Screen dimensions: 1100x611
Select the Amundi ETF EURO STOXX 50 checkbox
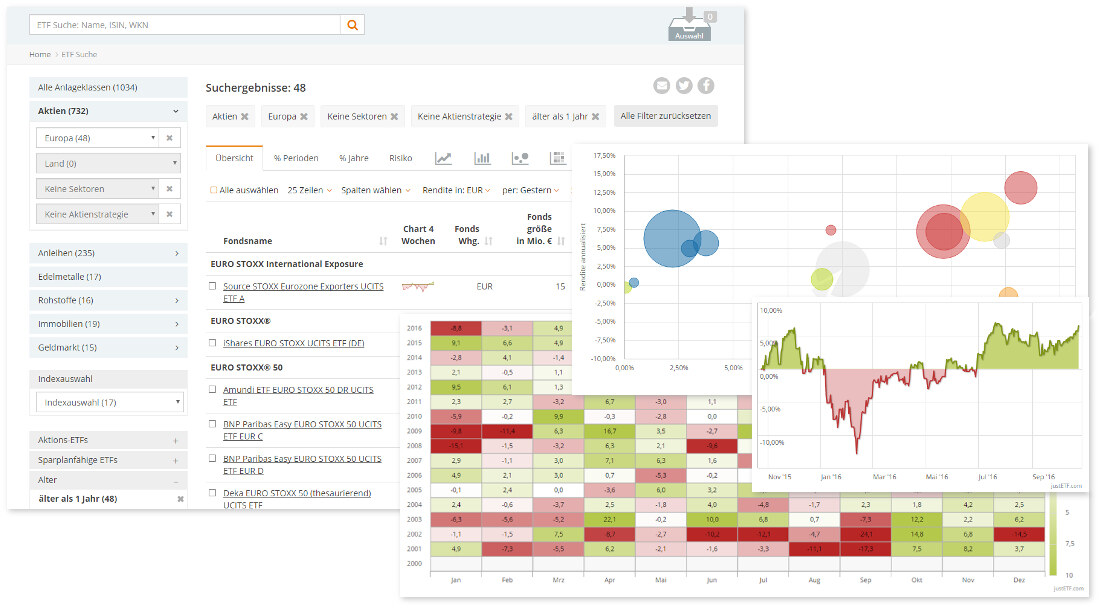click(x=213, y=389)
